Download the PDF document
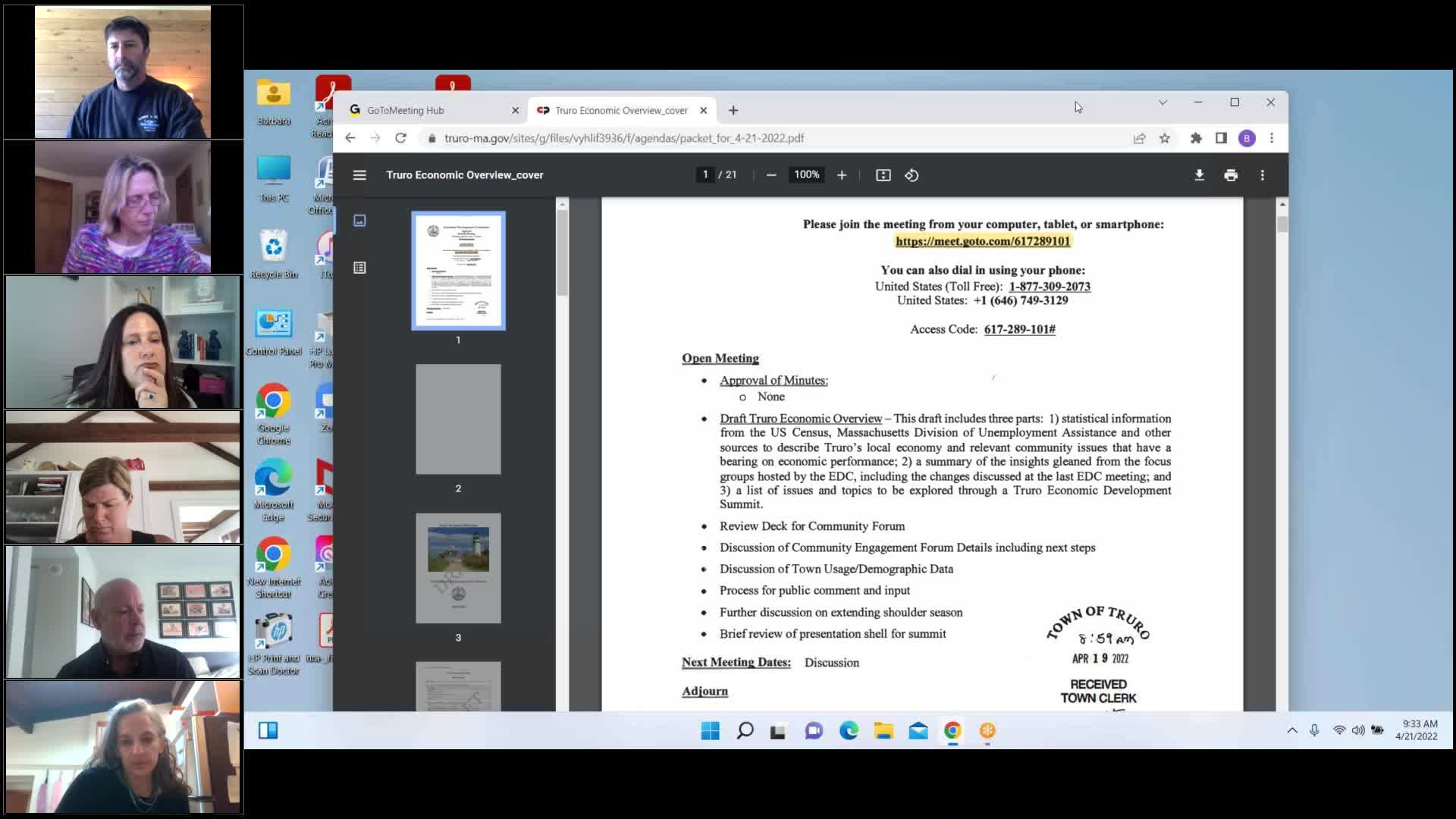1456x819 pixels. pos(1199,174)
